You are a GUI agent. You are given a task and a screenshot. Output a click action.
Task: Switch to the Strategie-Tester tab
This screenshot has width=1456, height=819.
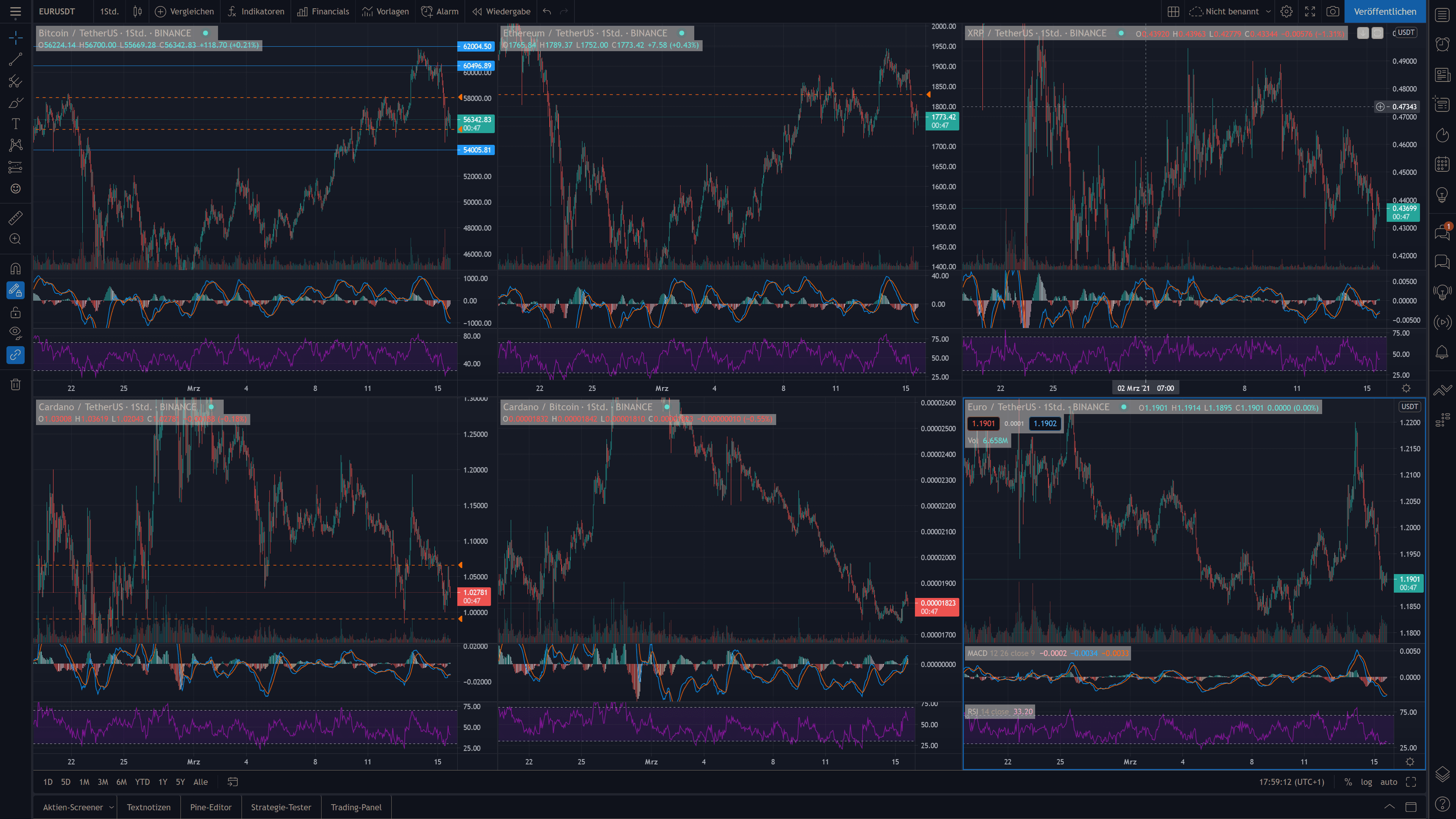[x=281, y=807]
